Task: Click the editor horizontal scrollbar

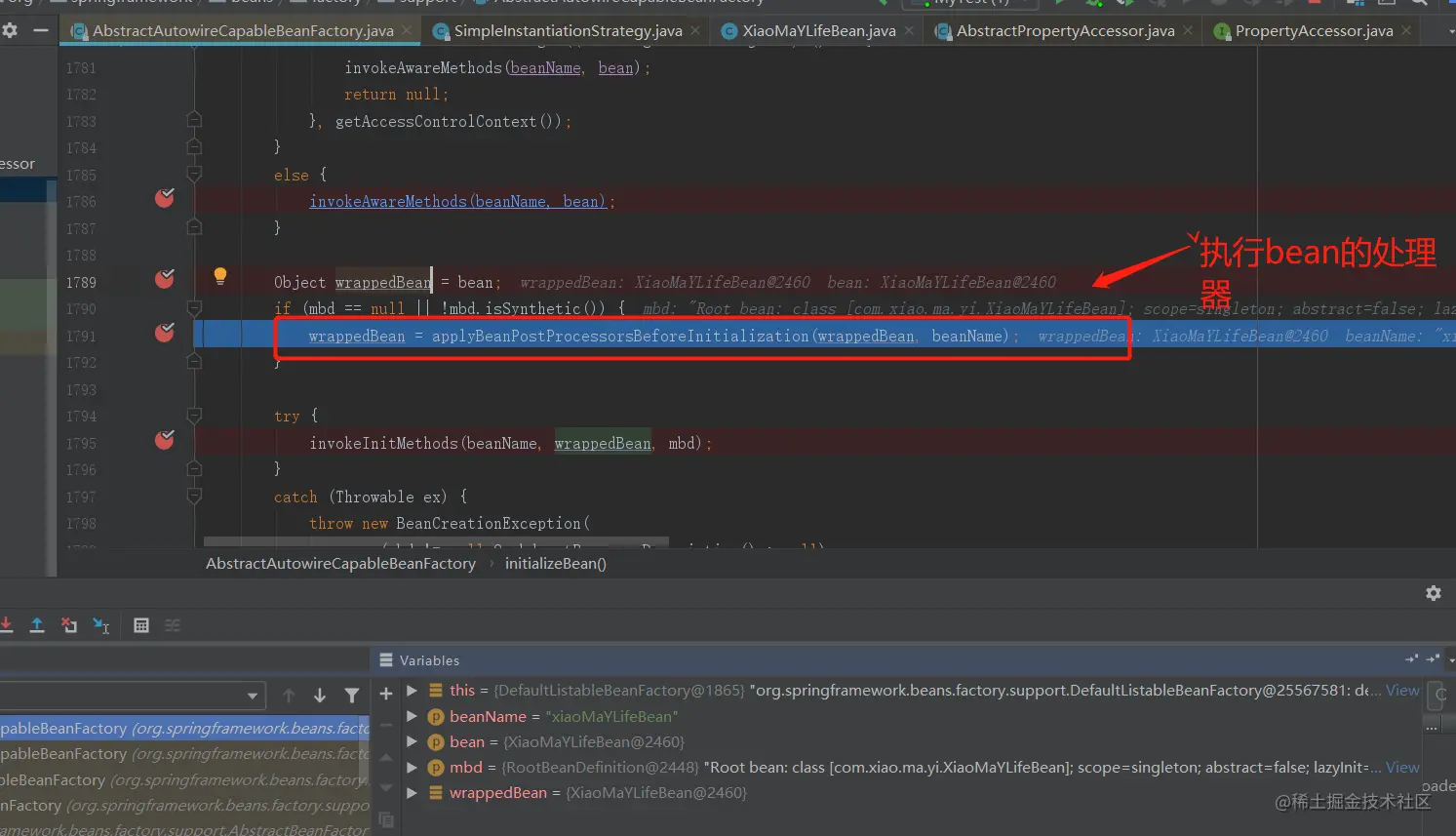Action: (x=436, y=541)
